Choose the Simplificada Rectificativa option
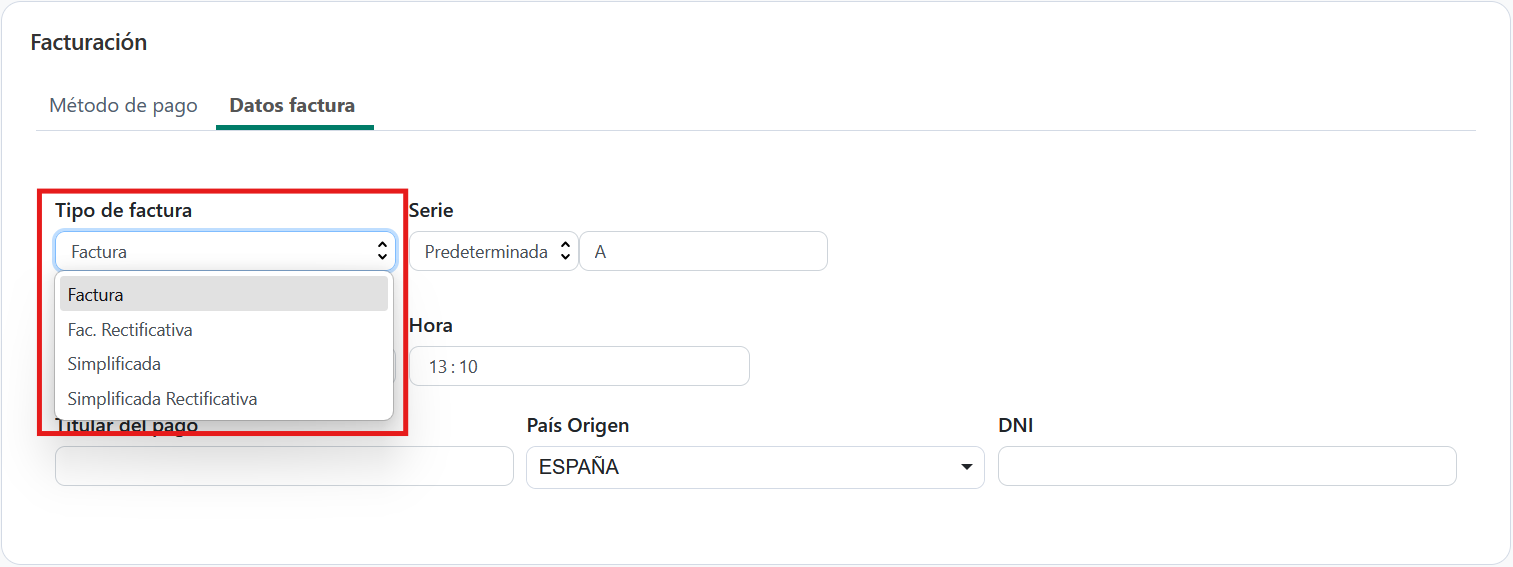This screenshot has height=567, width=1513. [162, 399]
